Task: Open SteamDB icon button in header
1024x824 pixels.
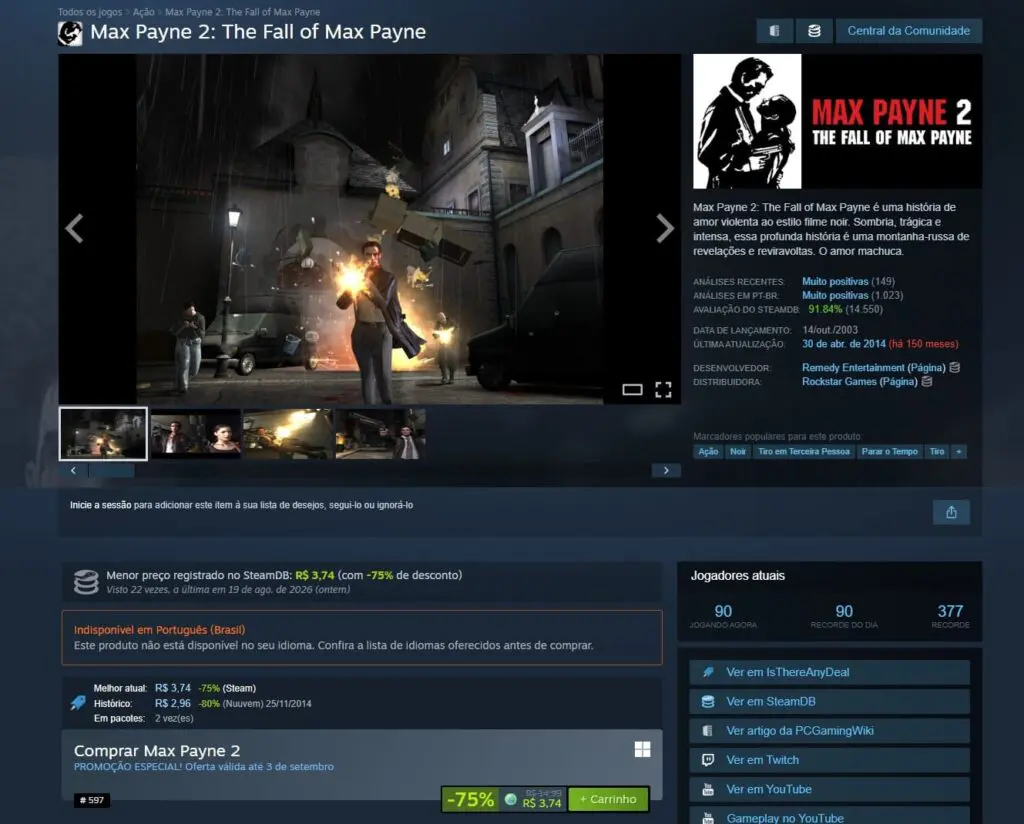Action: point(814,31)
